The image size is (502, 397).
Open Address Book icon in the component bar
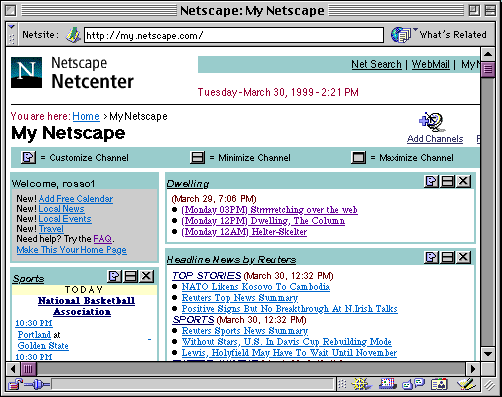coord(439,384)
